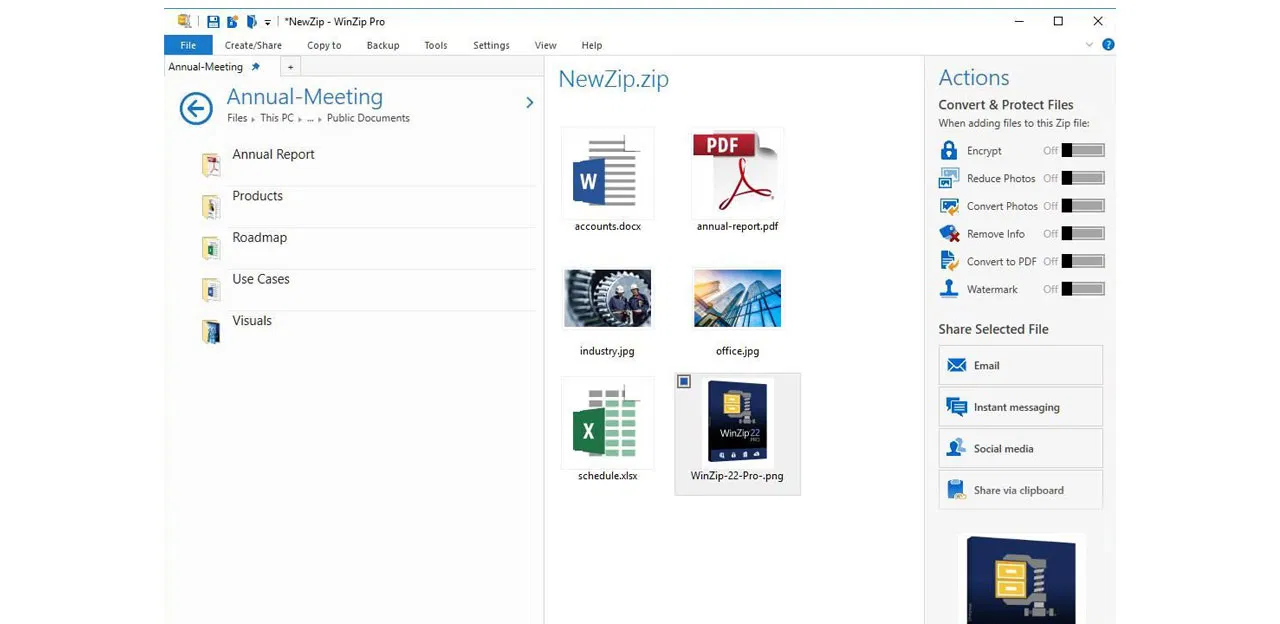Viewport: 1280px width, 624px height.
Task: Toggle the Remove Info switch
Action: tap(1083, 234)
